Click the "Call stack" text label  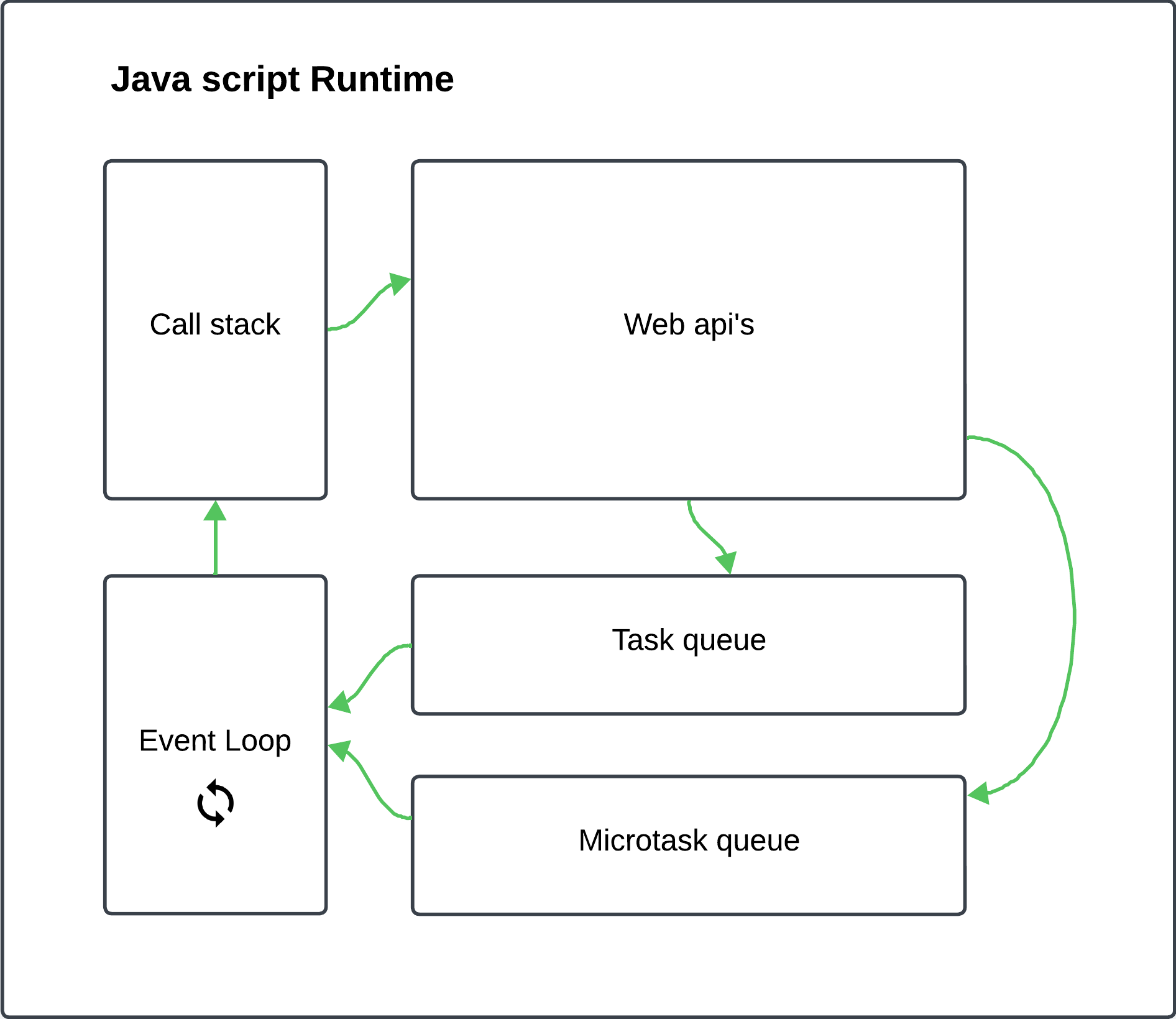pyautogui.click(x=215, y=325)
